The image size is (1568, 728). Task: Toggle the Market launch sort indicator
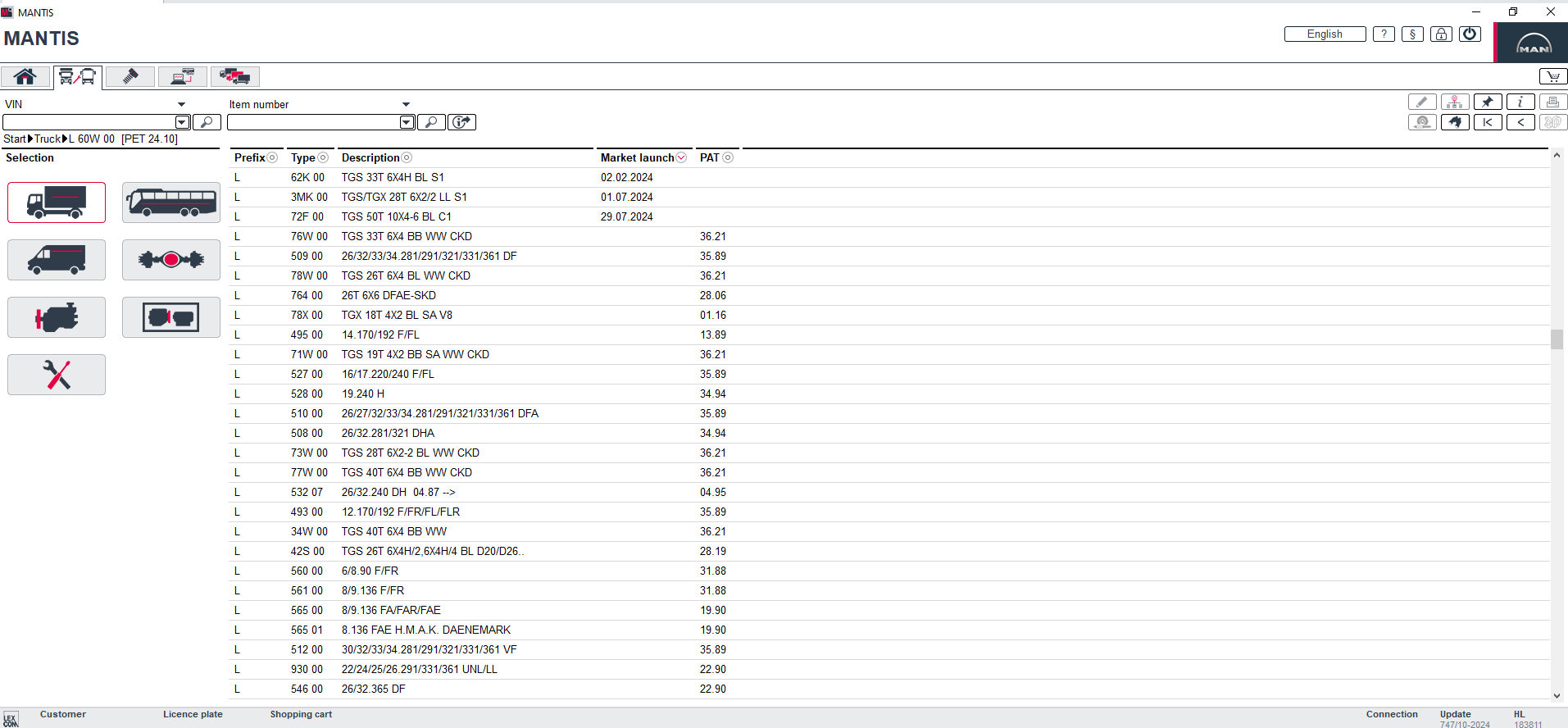click(x=681, y=157)
